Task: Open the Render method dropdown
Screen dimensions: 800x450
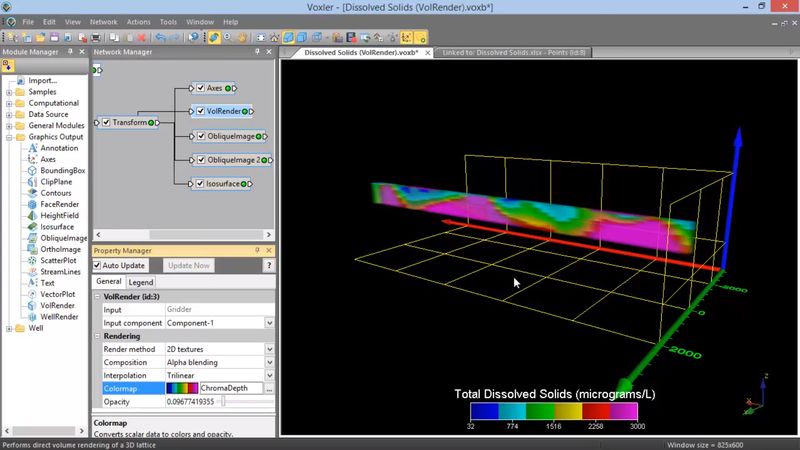Action: 269,349
